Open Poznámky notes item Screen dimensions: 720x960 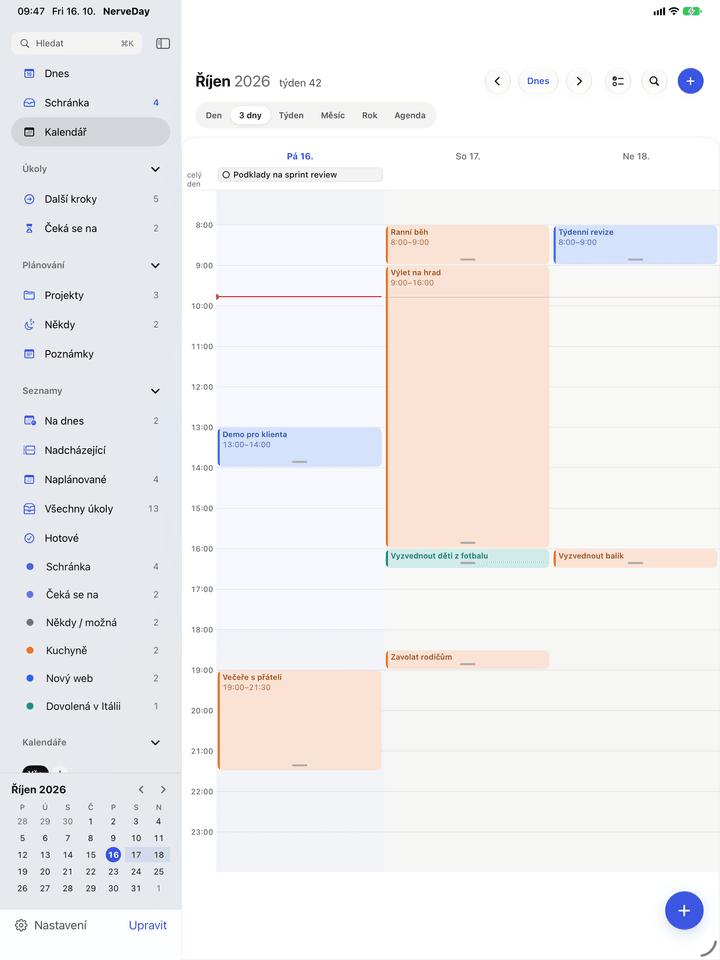pos(91,354)
